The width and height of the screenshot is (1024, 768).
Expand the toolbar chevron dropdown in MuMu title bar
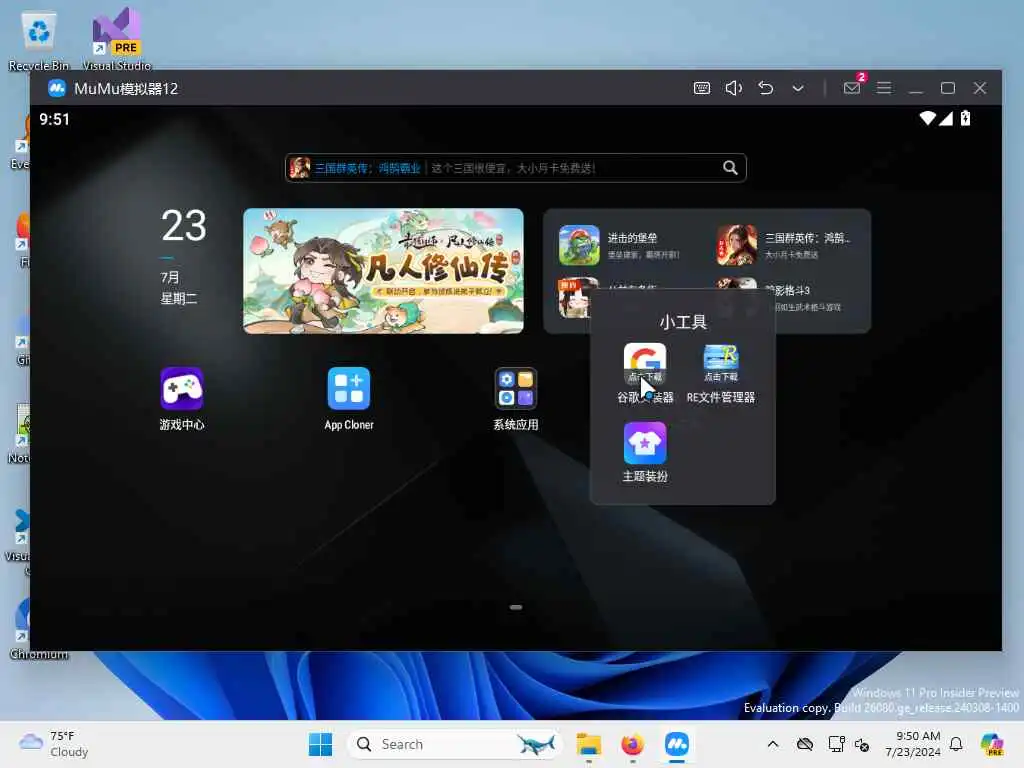point(798,89)
